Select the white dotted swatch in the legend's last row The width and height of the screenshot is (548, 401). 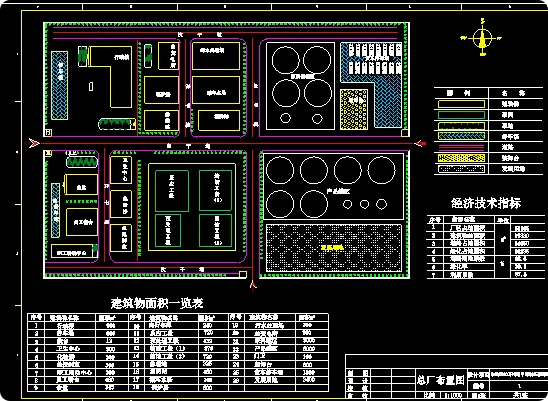[x=461, y=169]
